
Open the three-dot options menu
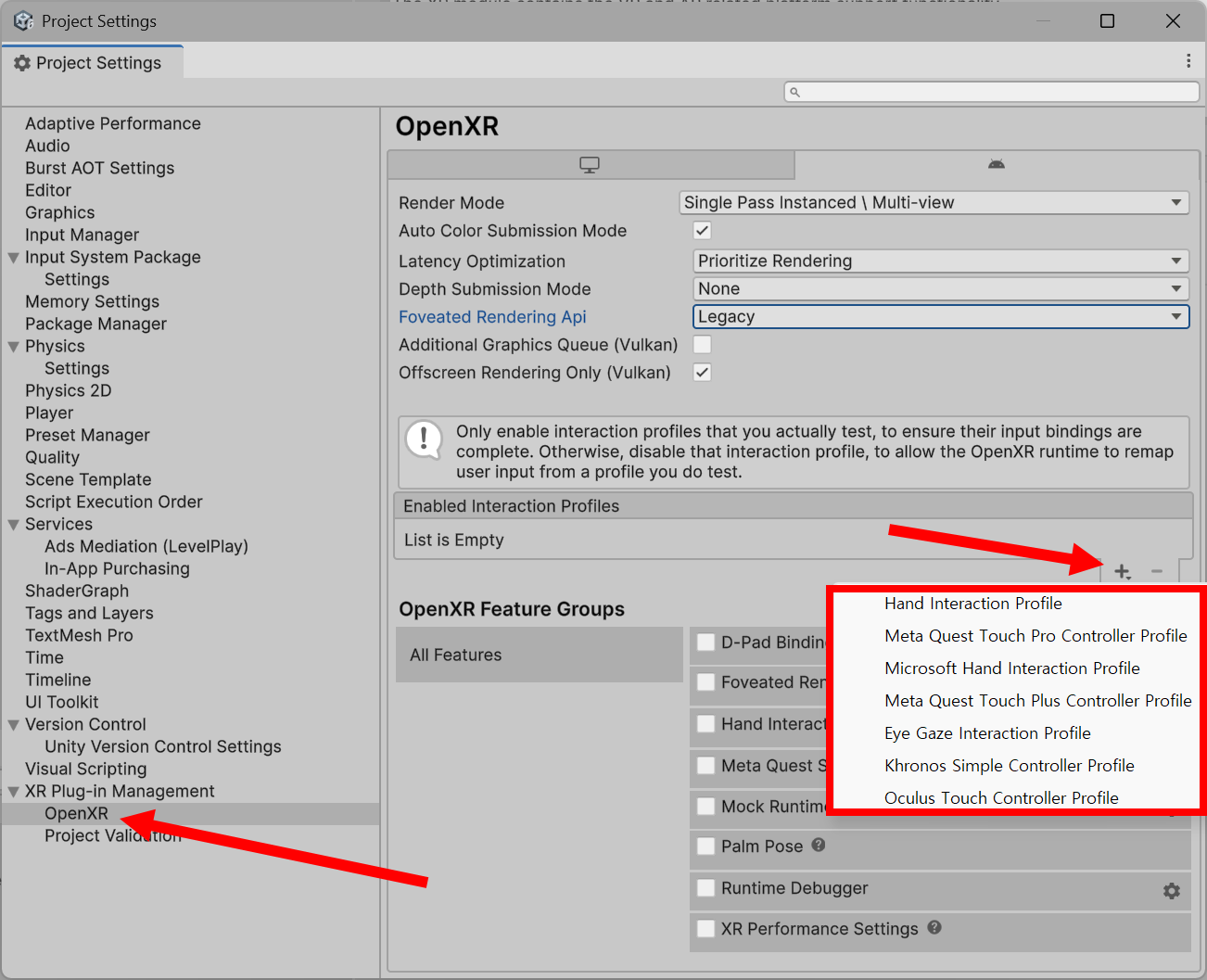(1188, 61)
